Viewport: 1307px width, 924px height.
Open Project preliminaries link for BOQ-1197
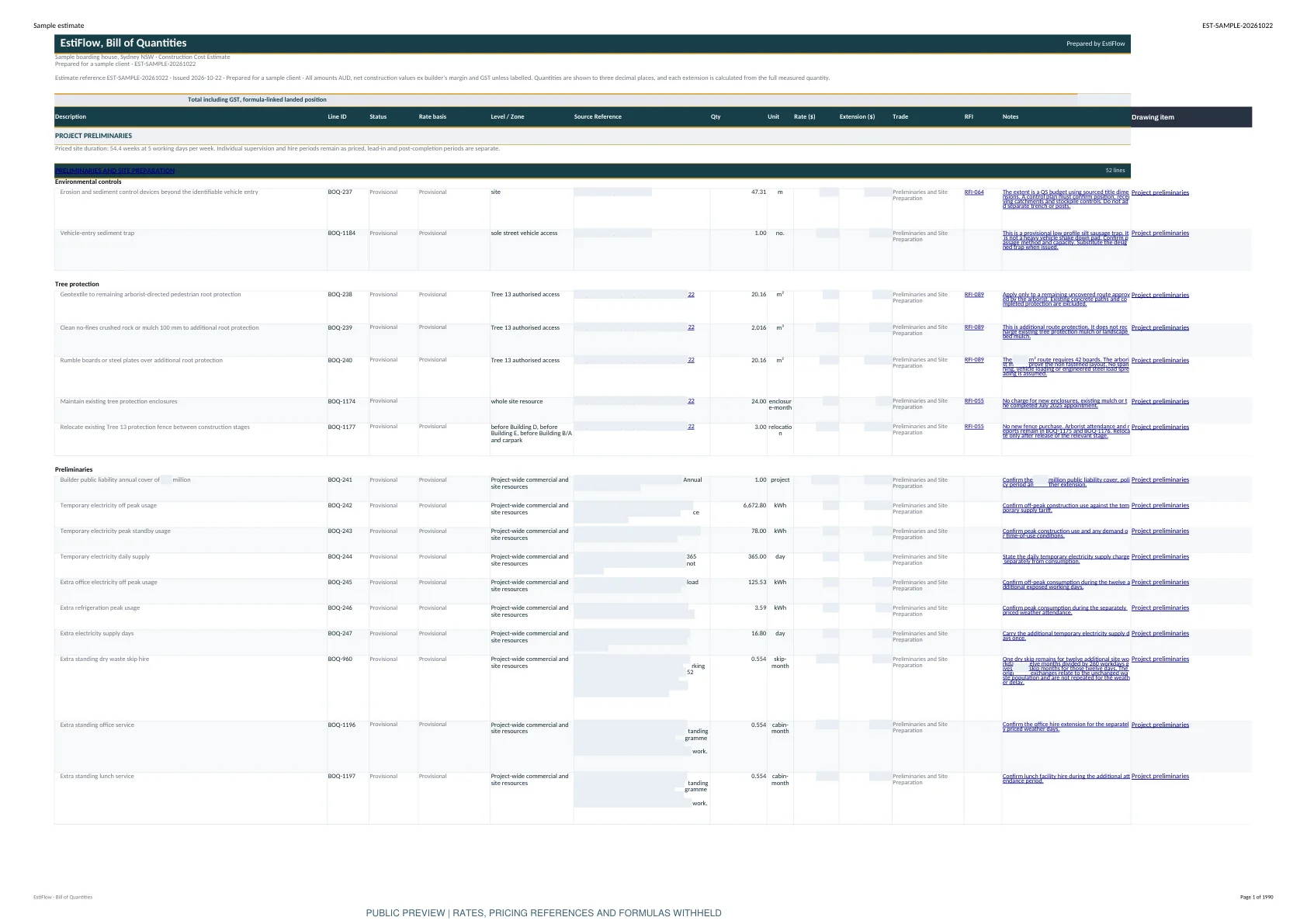point(1160,777)
